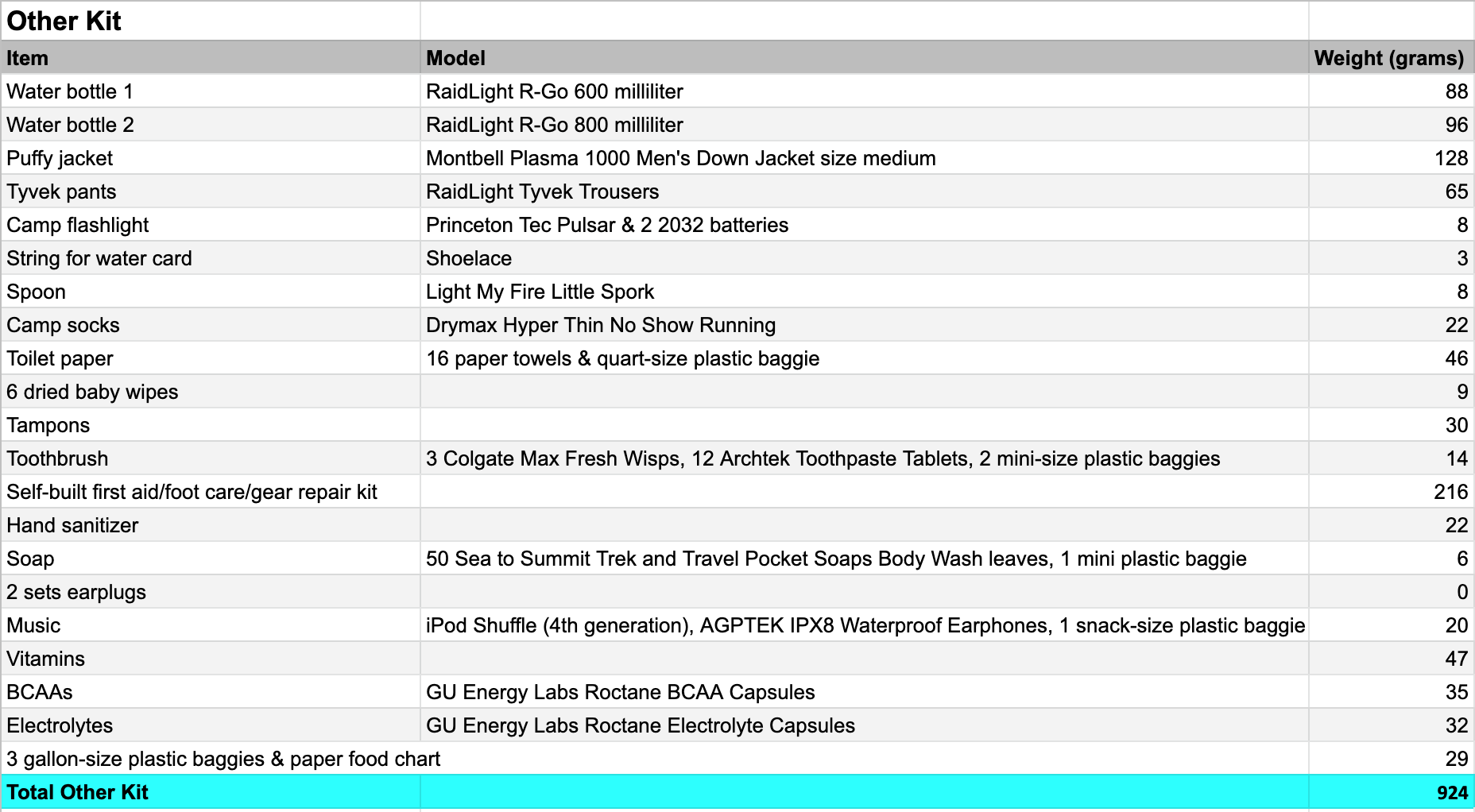The height and width of the screenshot is (812, 1475).
Task: Select the Camp socks weight value
Action: (1391, 325)
